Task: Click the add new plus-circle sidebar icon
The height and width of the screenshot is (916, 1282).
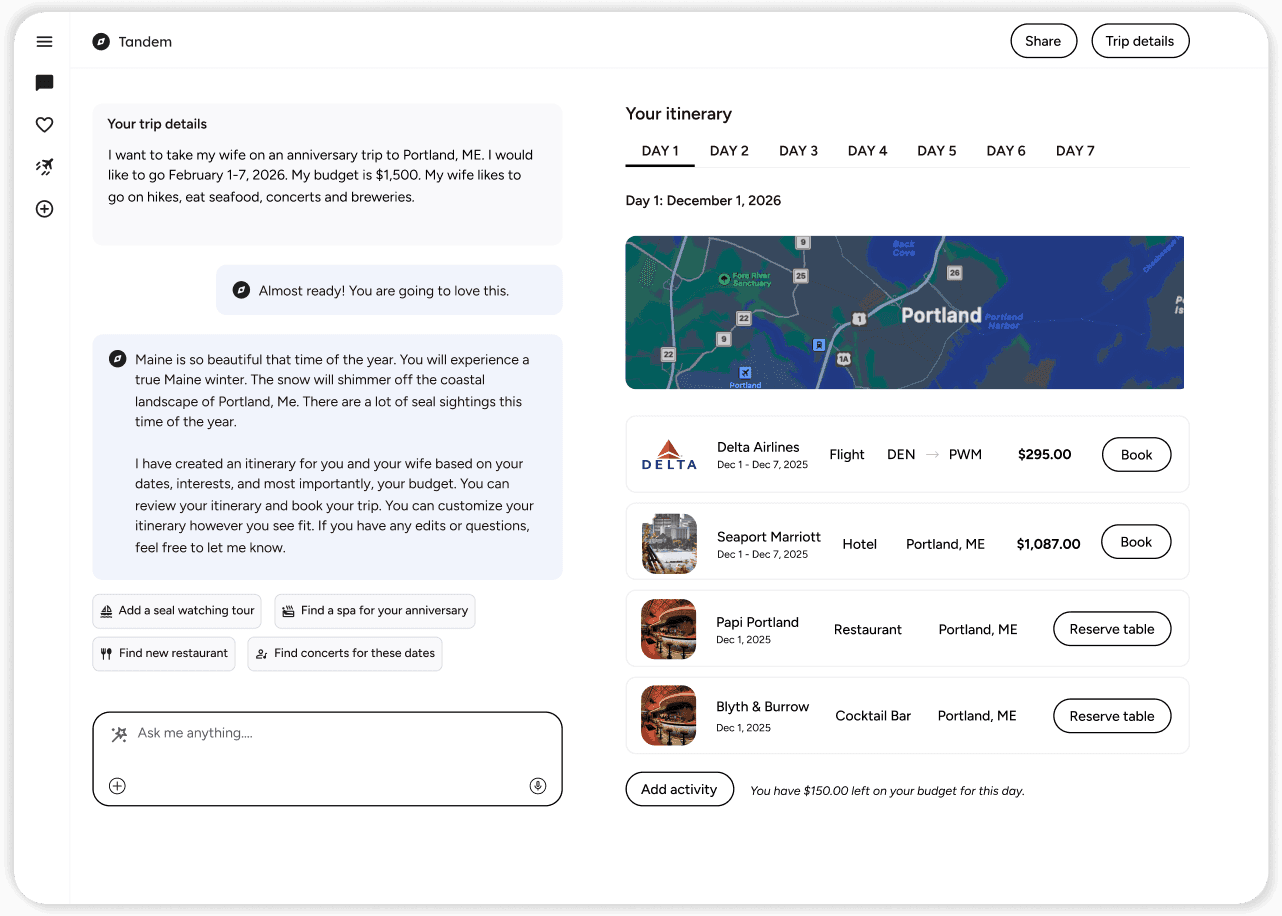Action: [x=44, y=209]
